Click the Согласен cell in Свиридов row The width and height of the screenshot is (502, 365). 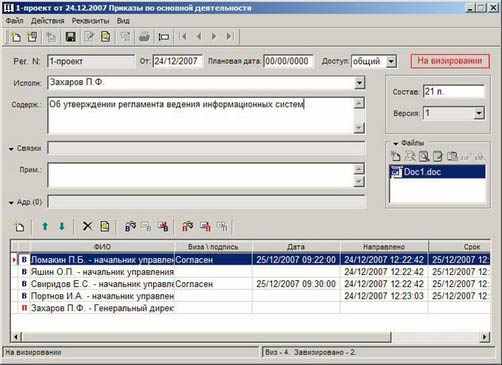point(213,284)
